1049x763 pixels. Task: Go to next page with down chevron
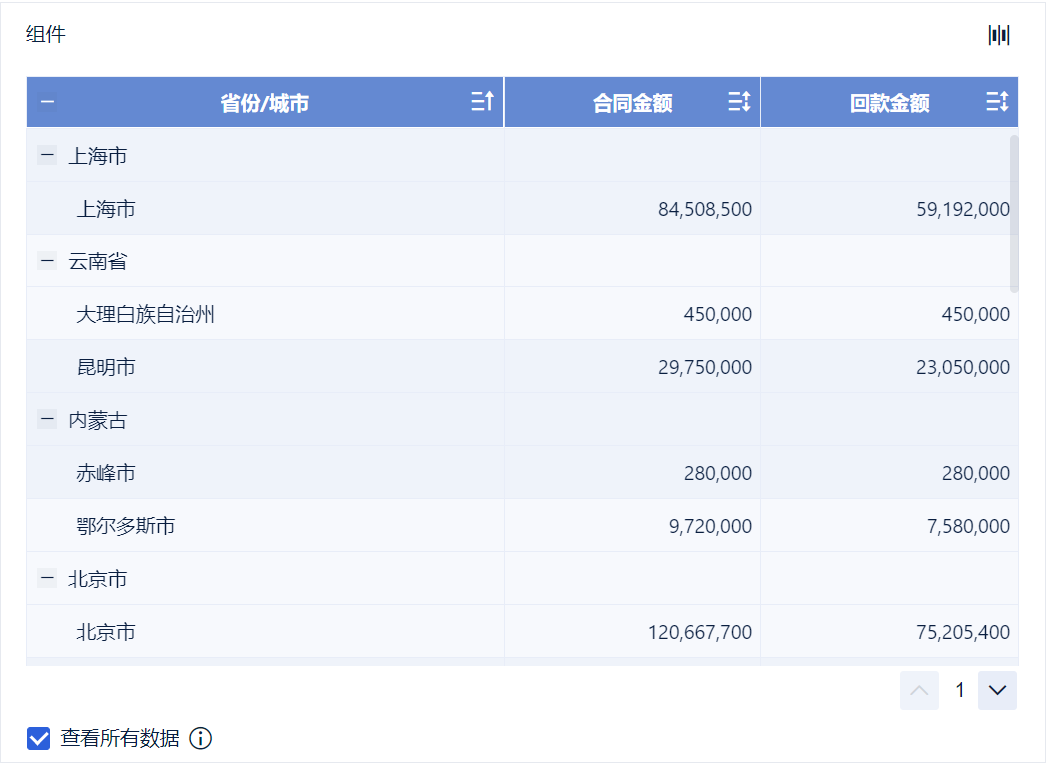(x=997, y=690)
